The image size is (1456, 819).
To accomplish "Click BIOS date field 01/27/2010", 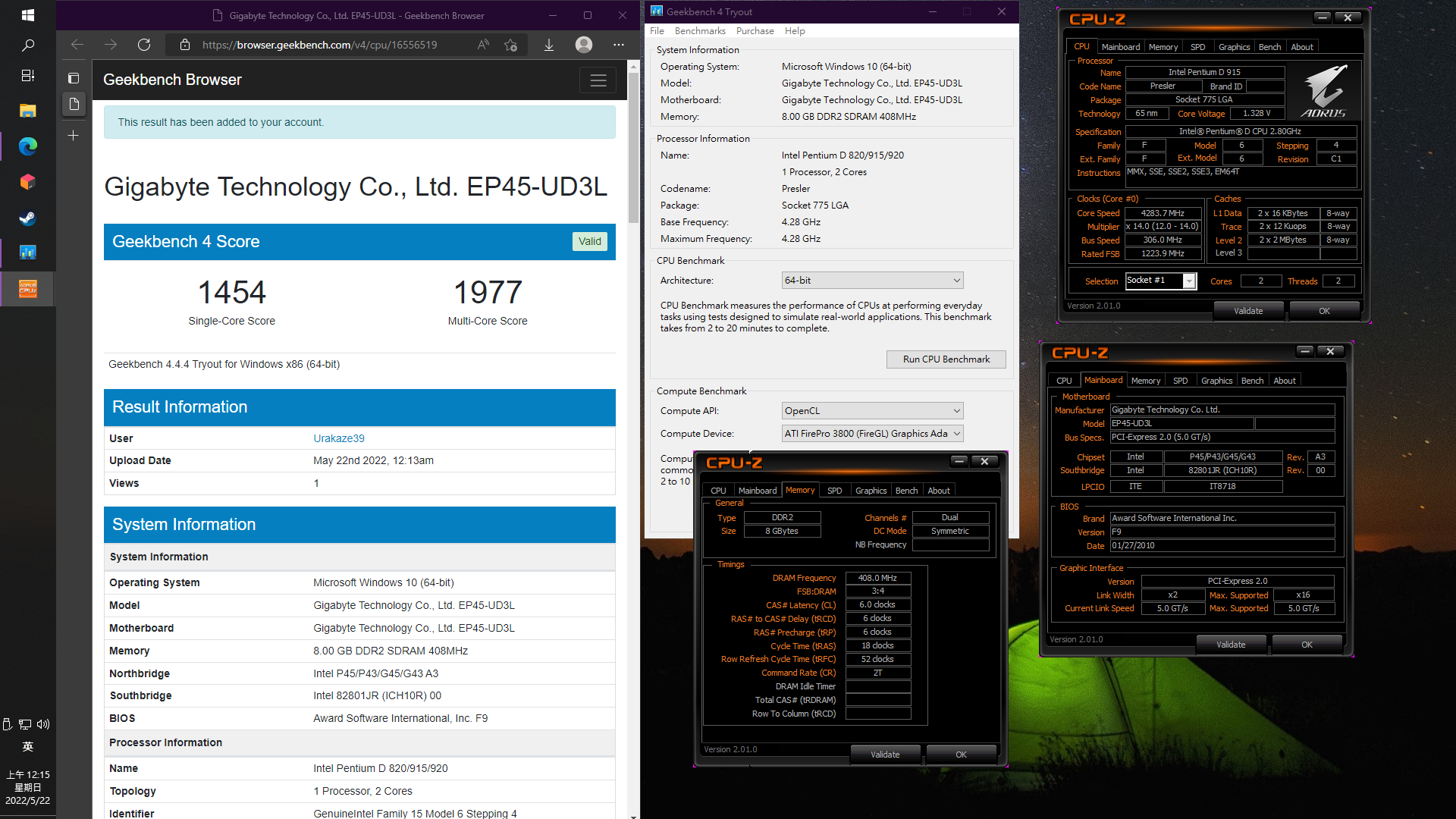I will (x=1222, y=546).
